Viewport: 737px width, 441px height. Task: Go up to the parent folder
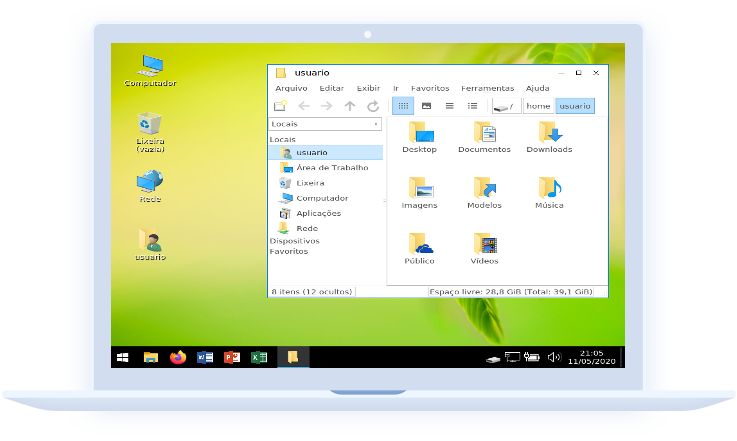click(350, 106)
